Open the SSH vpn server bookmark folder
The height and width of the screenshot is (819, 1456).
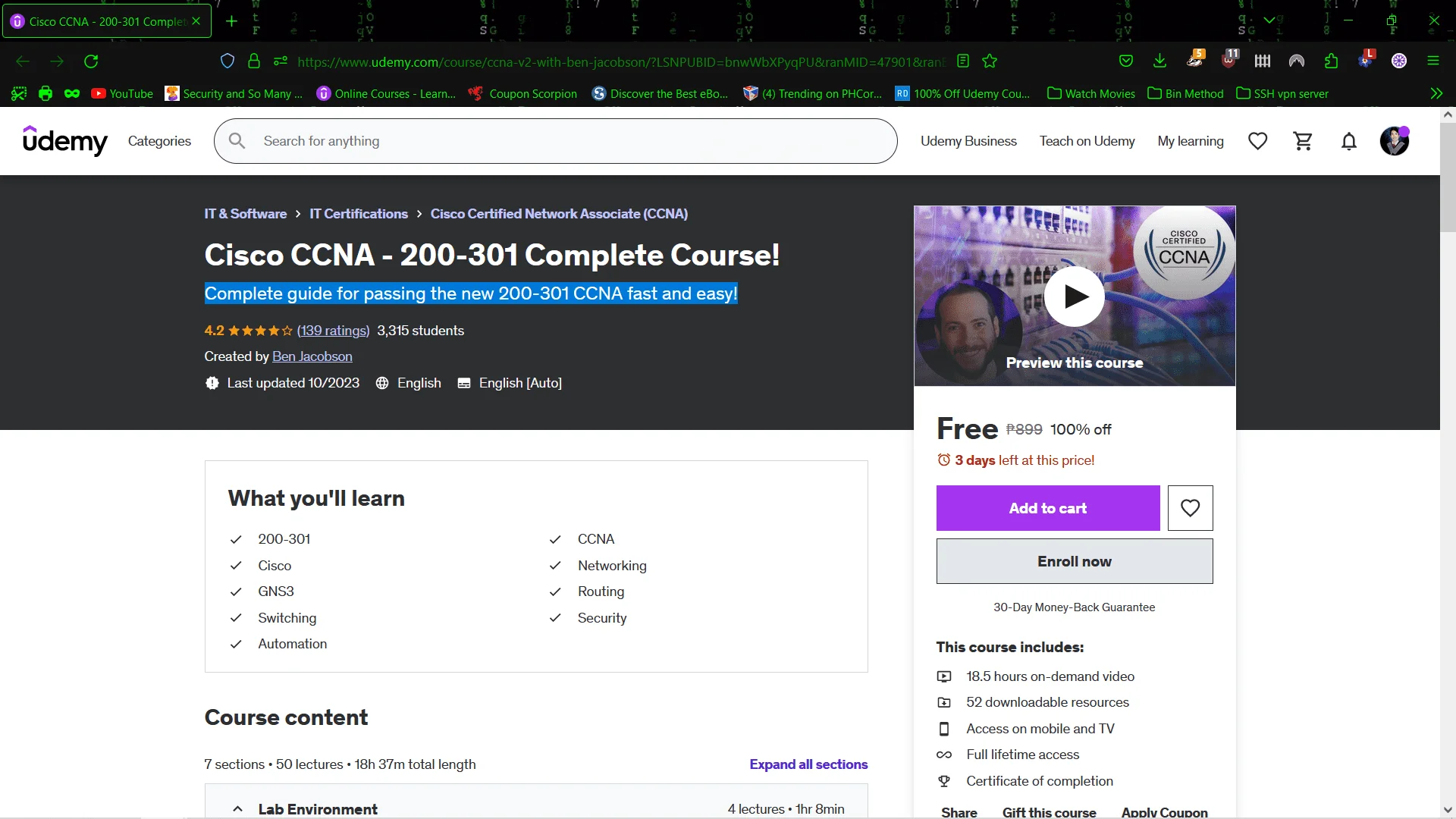(1282, 93)
